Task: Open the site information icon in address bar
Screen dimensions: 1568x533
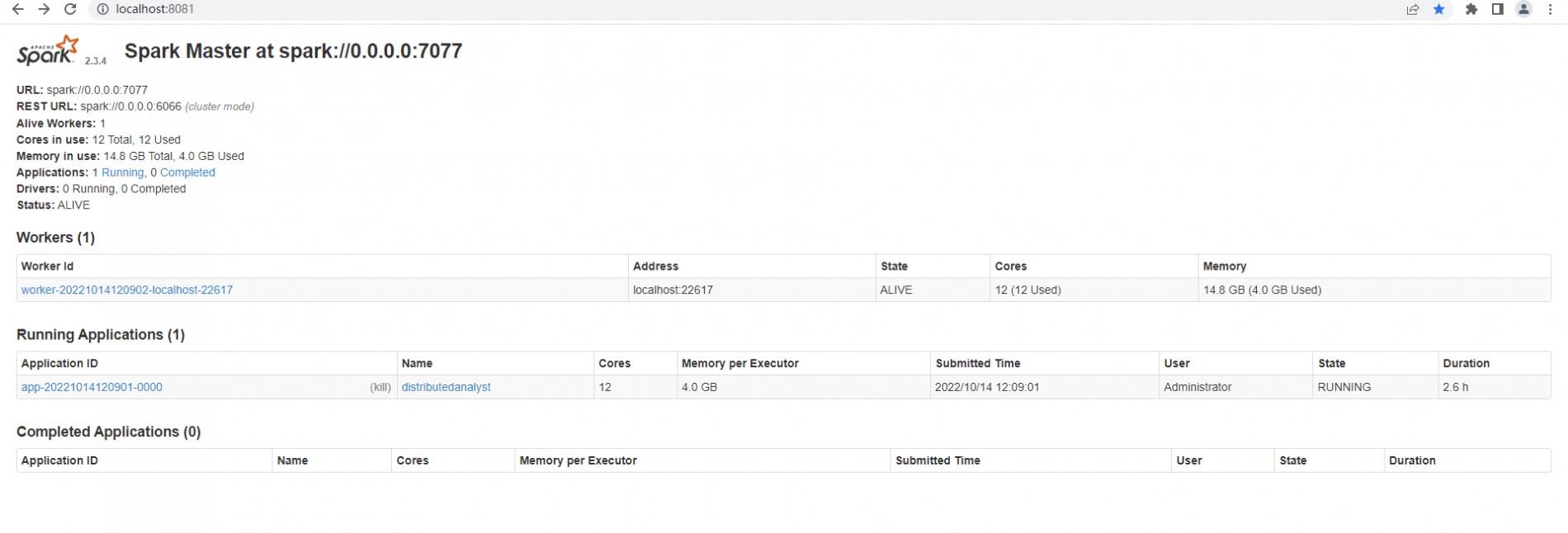Action: coord(102,9)
